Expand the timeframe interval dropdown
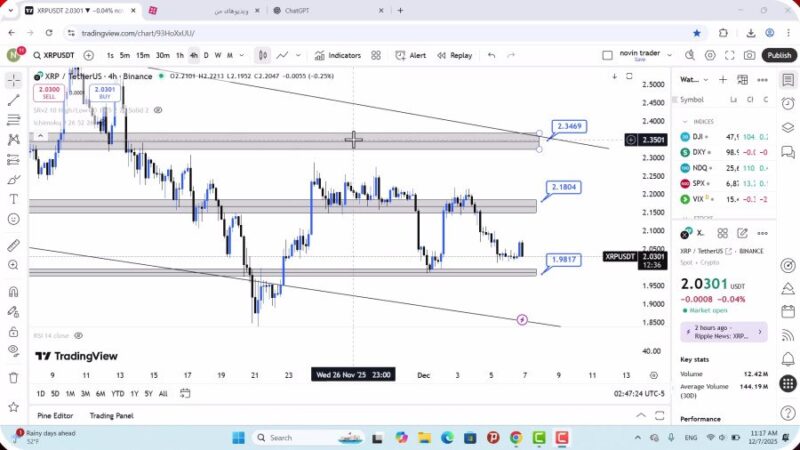The image size is (800, 450). [x=241, y=56]
